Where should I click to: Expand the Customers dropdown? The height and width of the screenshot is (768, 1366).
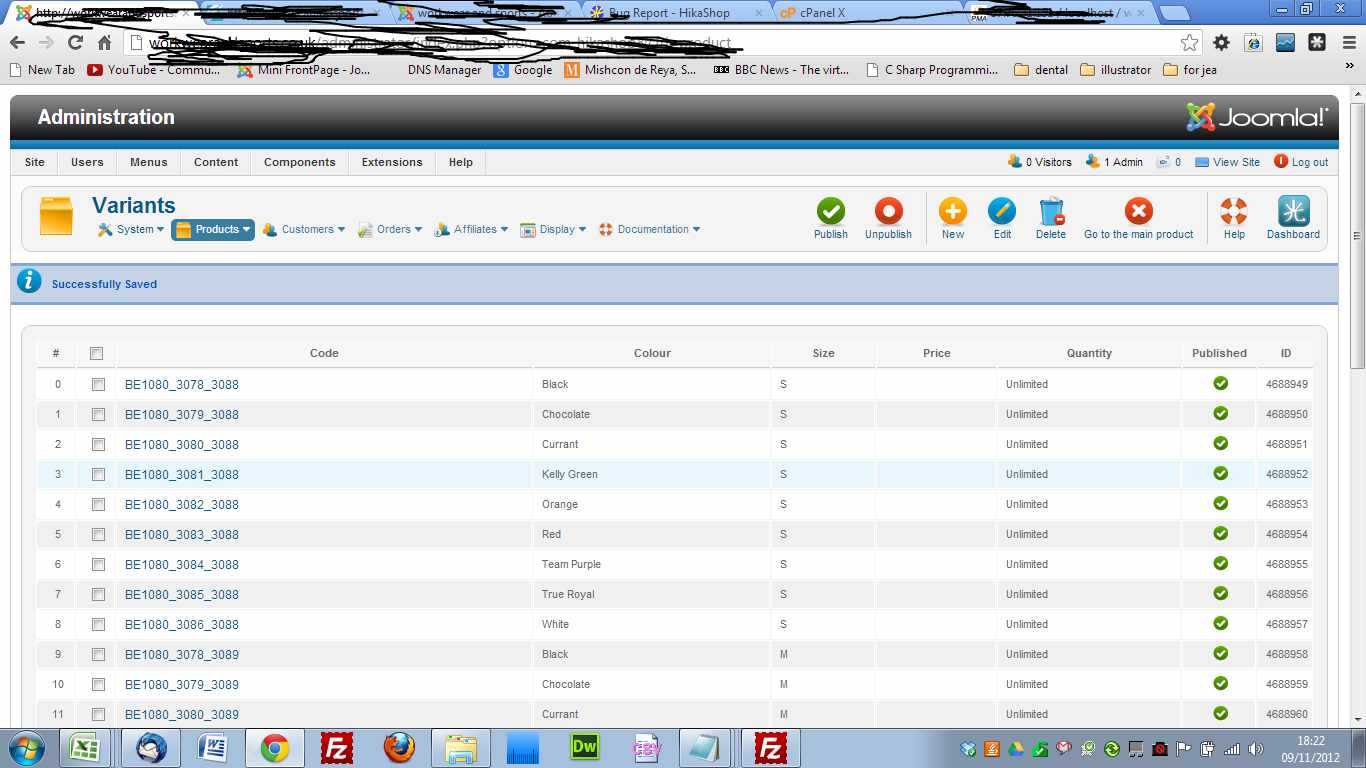[x=304, y=230]
